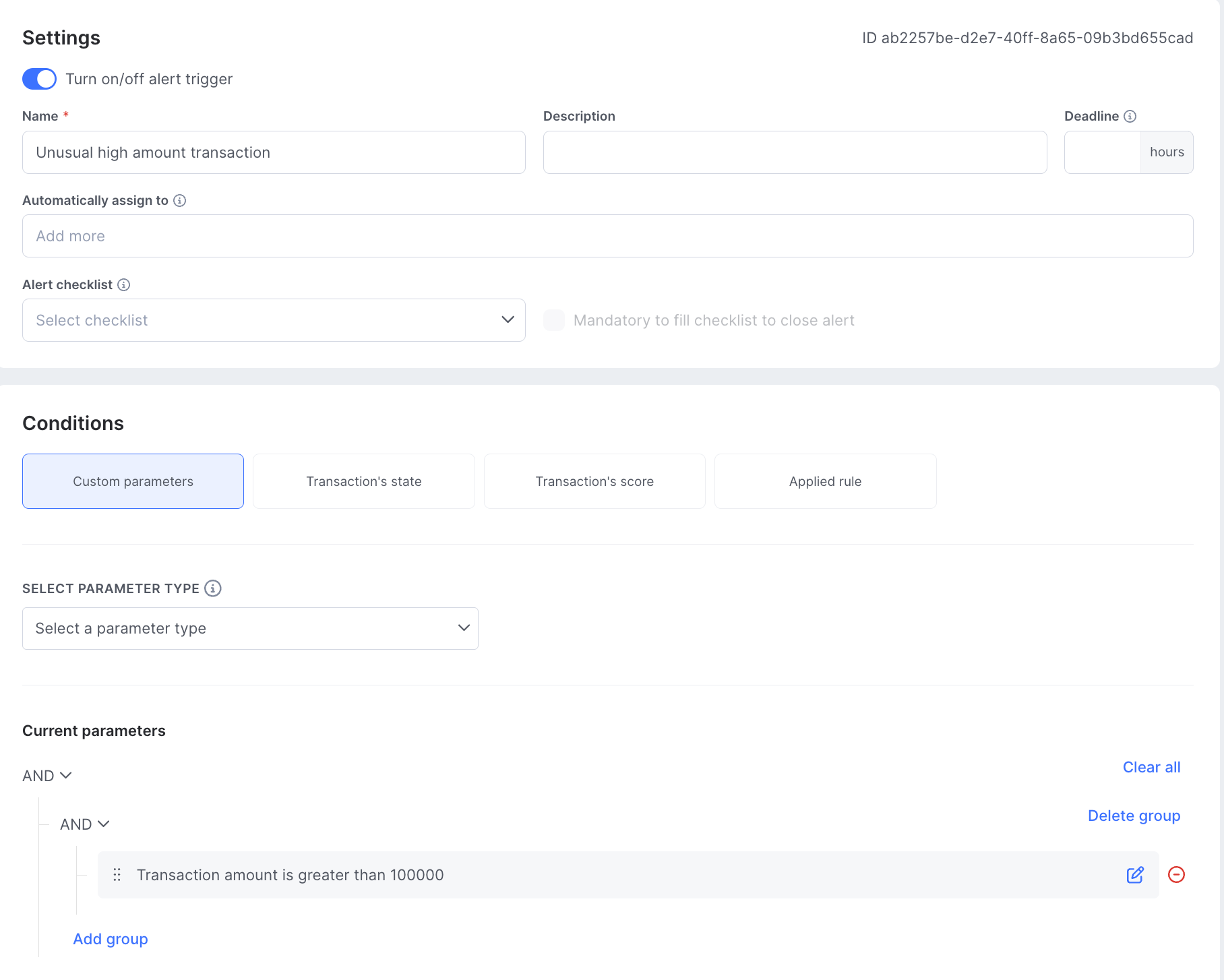This screenshot has width=1224, height=980.
Task: Show the Deadline info tooltip icon
Action: pyautogui.click(x=1130, y=116)
